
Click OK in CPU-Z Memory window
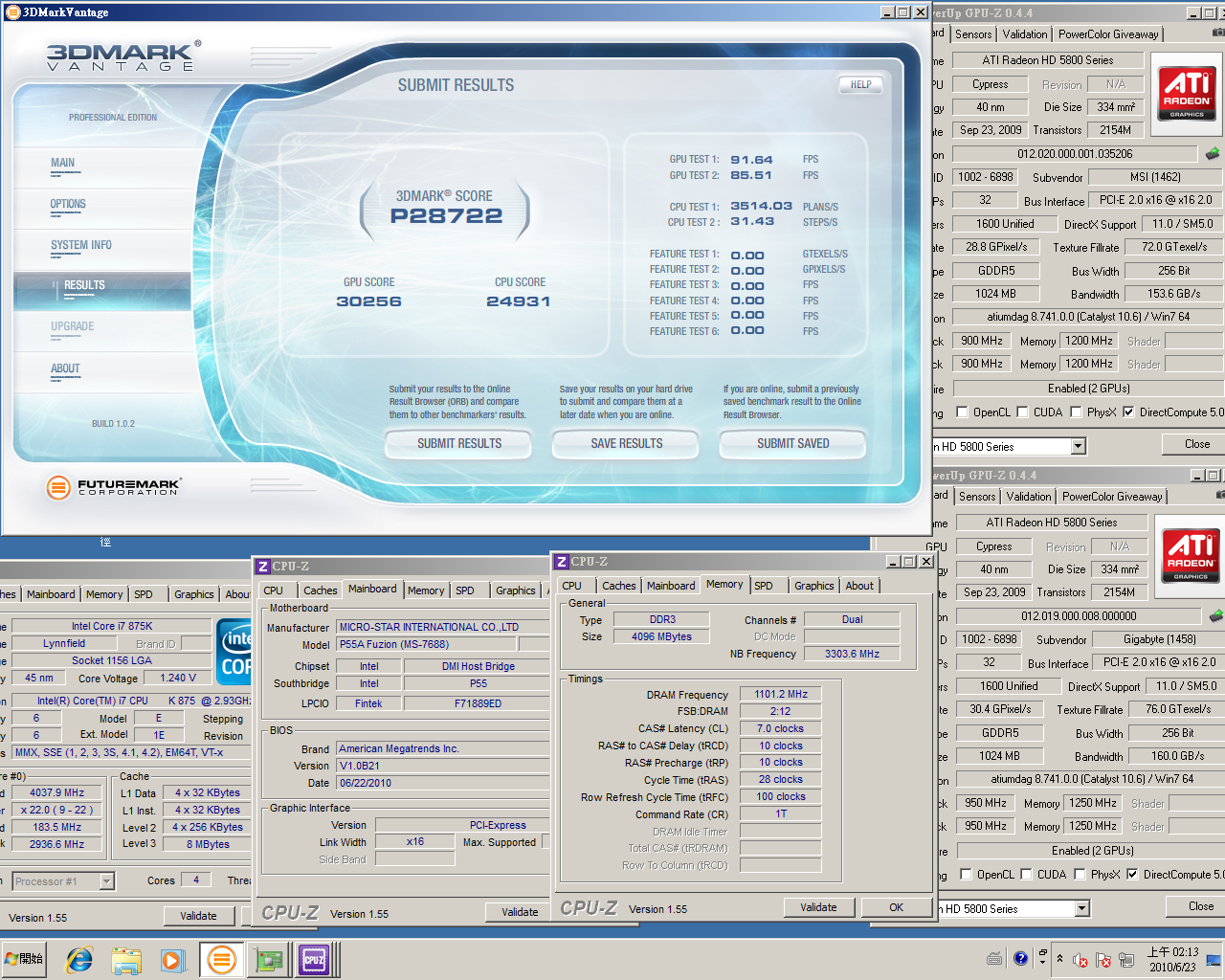point(897,907)
